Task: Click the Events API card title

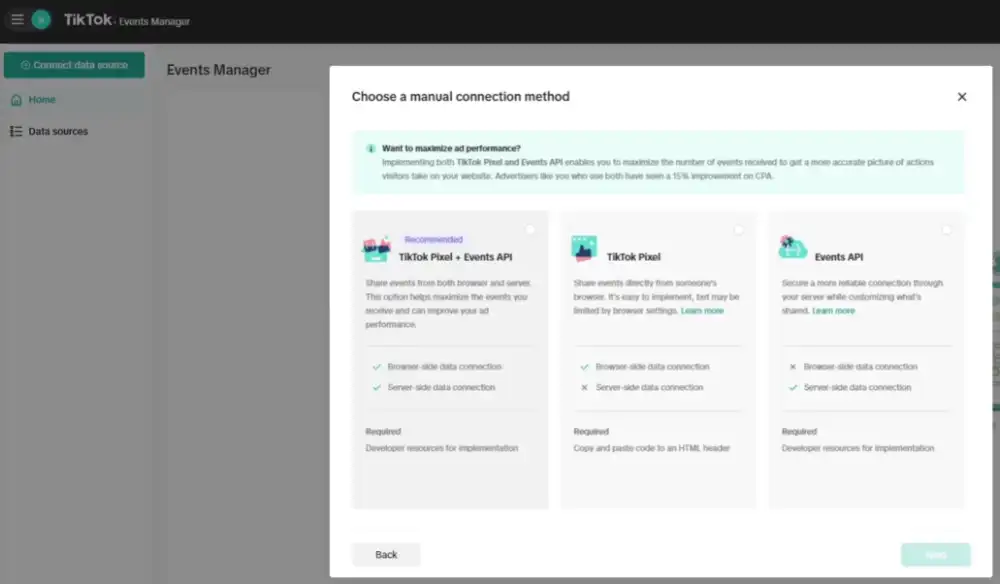Action: pos(839,257)
